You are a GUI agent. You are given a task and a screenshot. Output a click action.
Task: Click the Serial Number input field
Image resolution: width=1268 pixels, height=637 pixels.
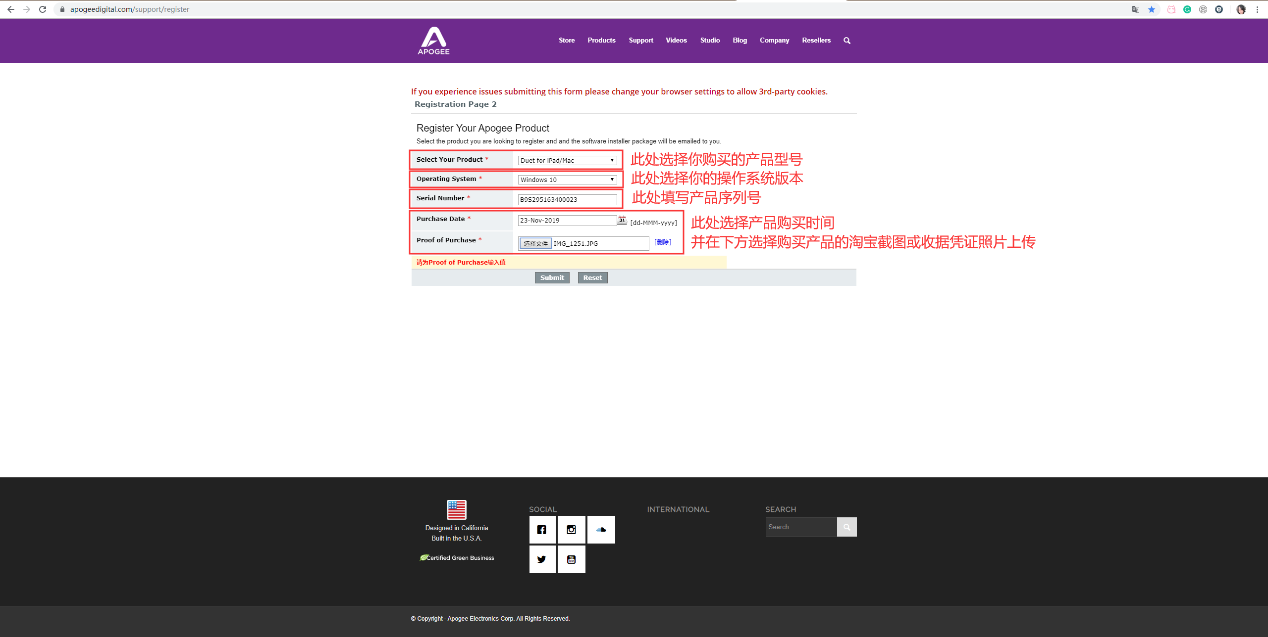pyautogui.click(x=569, y=199)
